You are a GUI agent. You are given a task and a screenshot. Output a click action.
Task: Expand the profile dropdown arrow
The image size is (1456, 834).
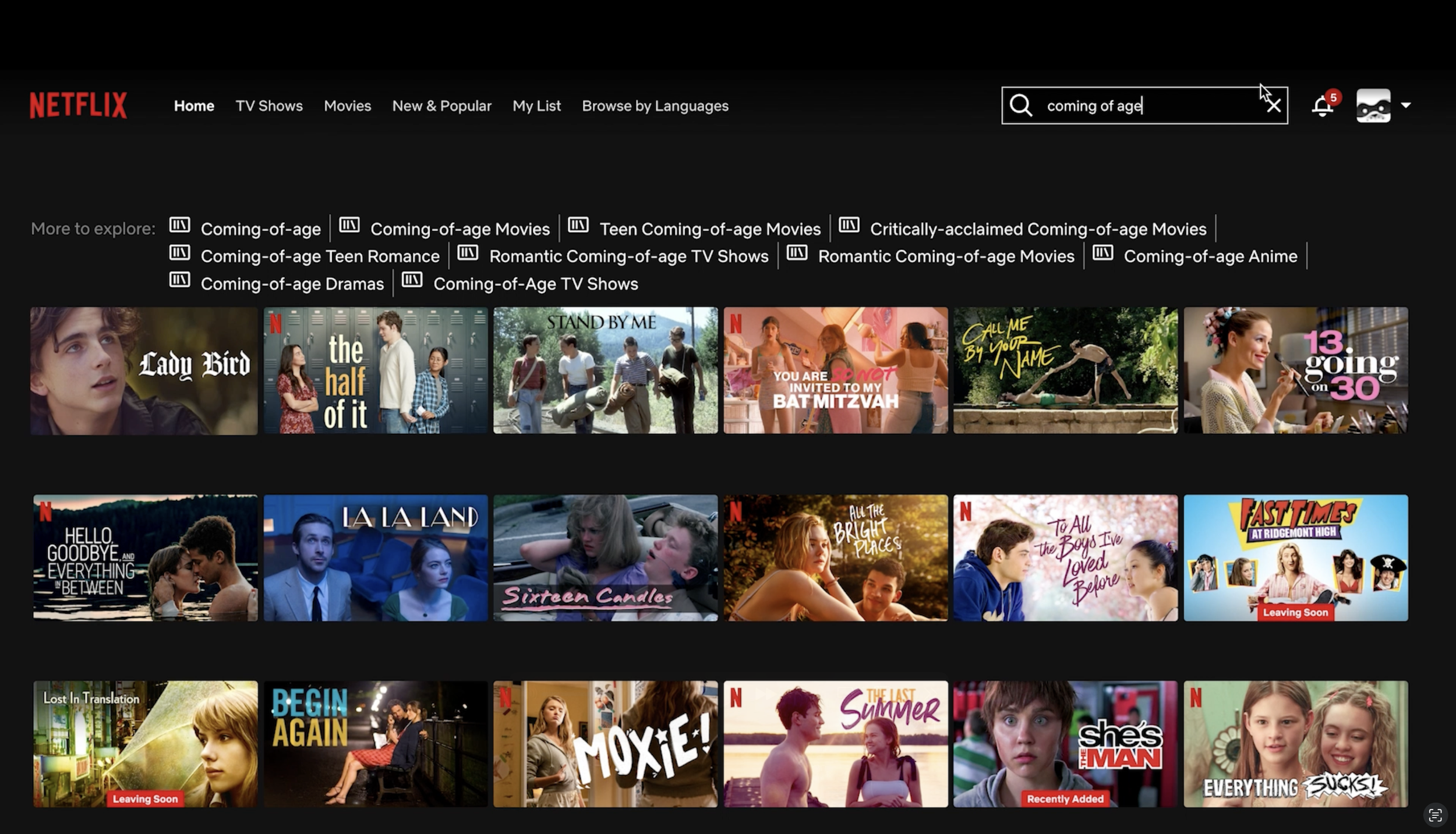(x=1406, y=105)
